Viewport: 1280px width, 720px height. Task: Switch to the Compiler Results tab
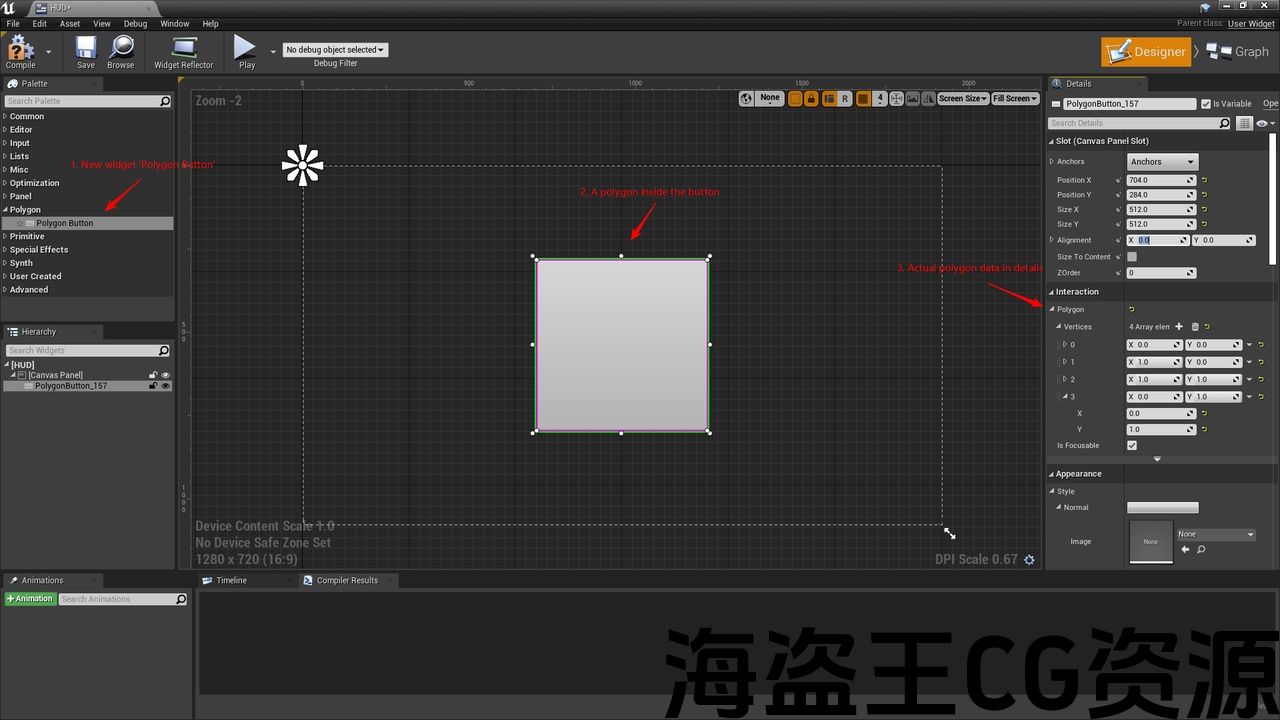pyautogui.click(x=346, y=580)
